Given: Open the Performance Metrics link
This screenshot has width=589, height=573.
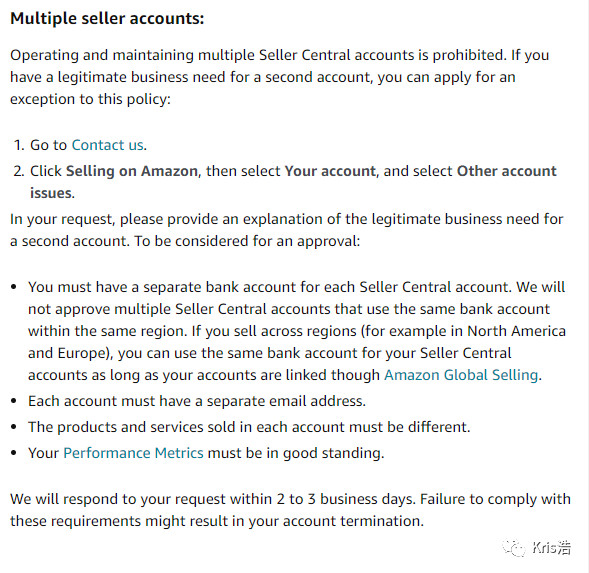Looking at the screenshot, I should click(x=133, y=453).
